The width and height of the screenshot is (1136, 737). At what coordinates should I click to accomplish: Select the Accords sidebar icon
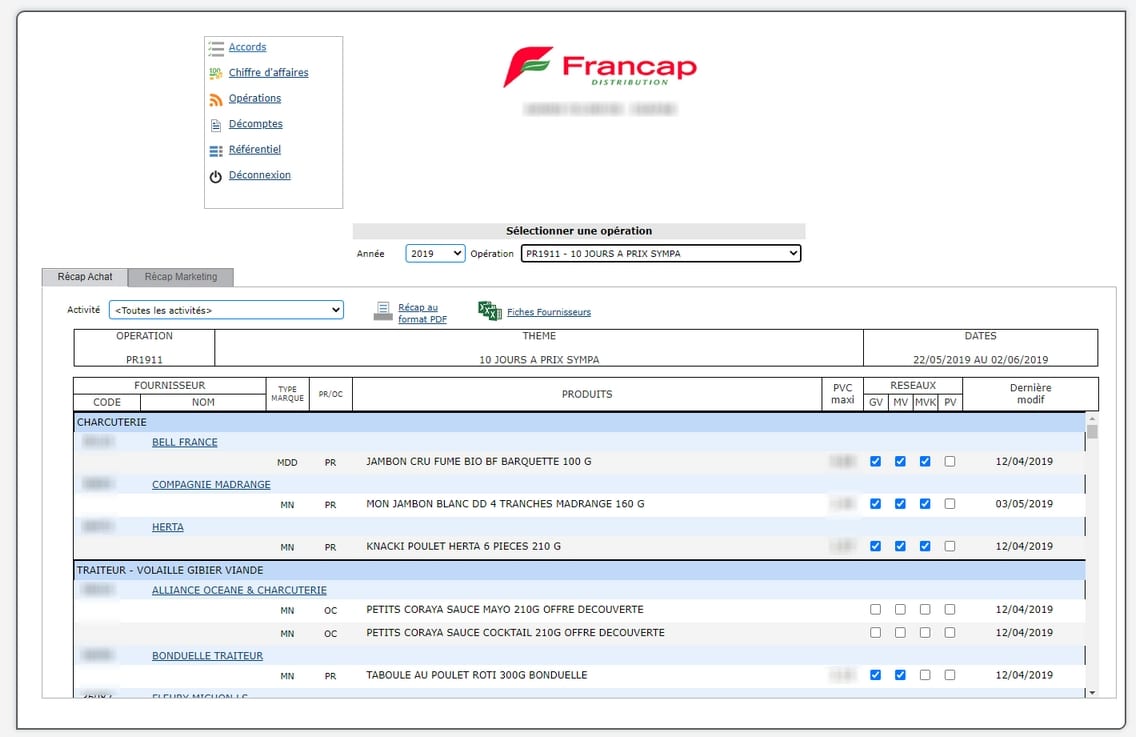point(216,46)
